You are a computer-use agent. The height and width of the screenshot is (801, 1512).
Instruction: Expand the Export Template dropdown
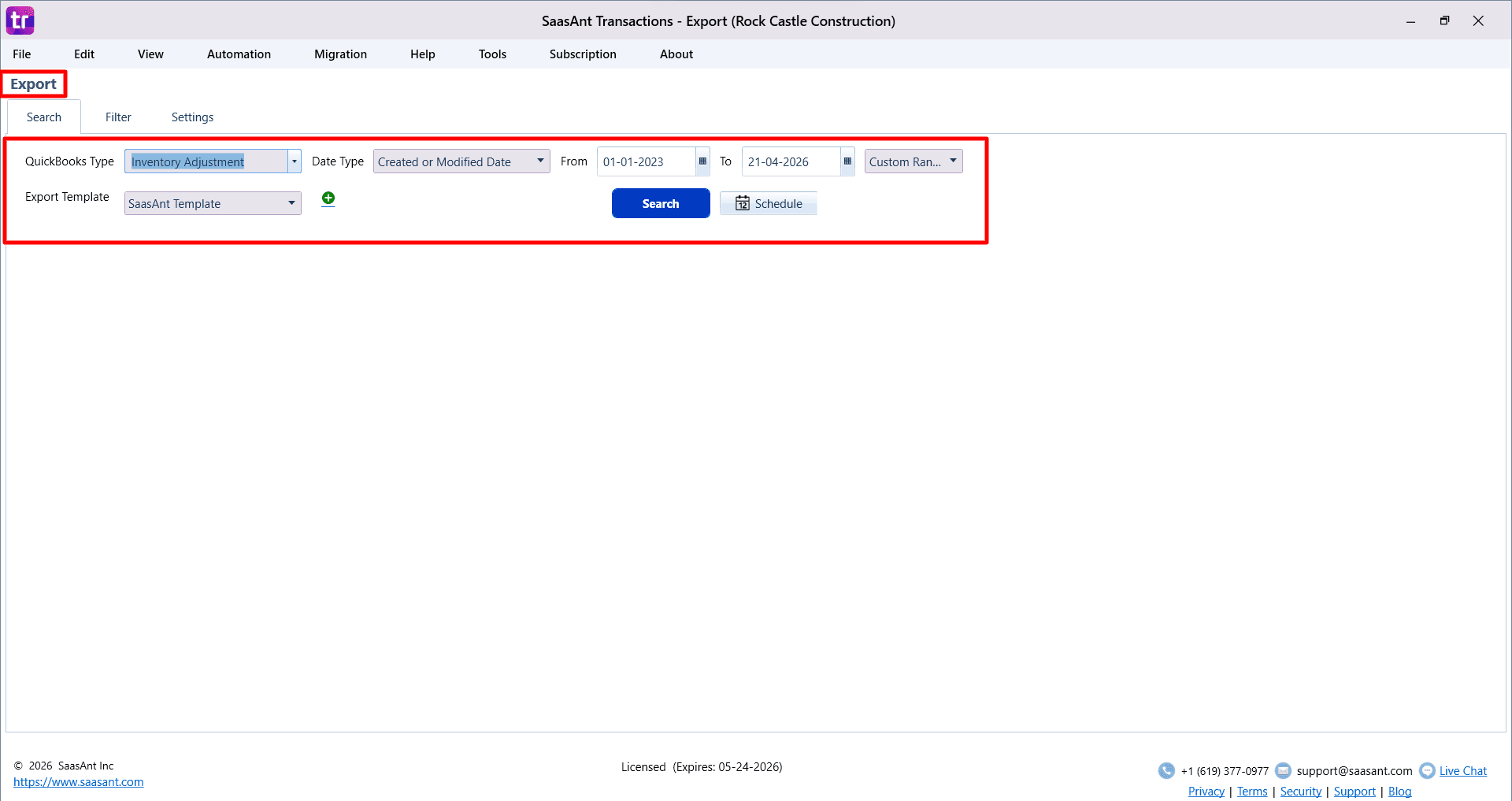click(x=213, y=203)
